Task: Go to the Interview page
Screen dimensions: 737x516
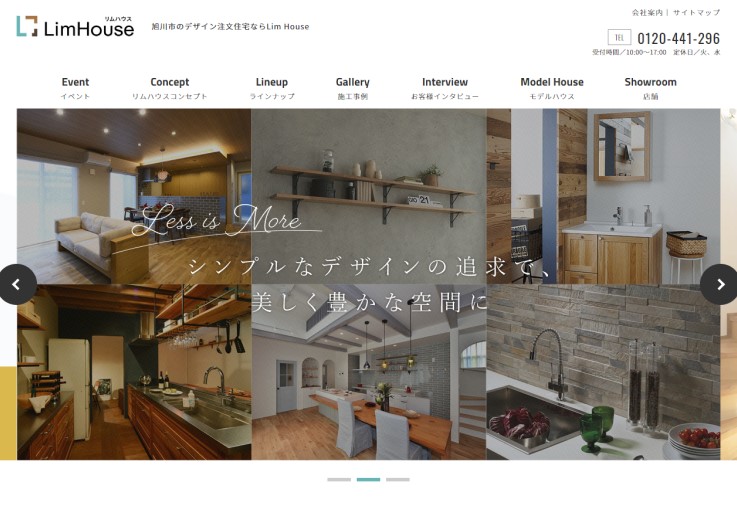Action: tap(445, 88)
